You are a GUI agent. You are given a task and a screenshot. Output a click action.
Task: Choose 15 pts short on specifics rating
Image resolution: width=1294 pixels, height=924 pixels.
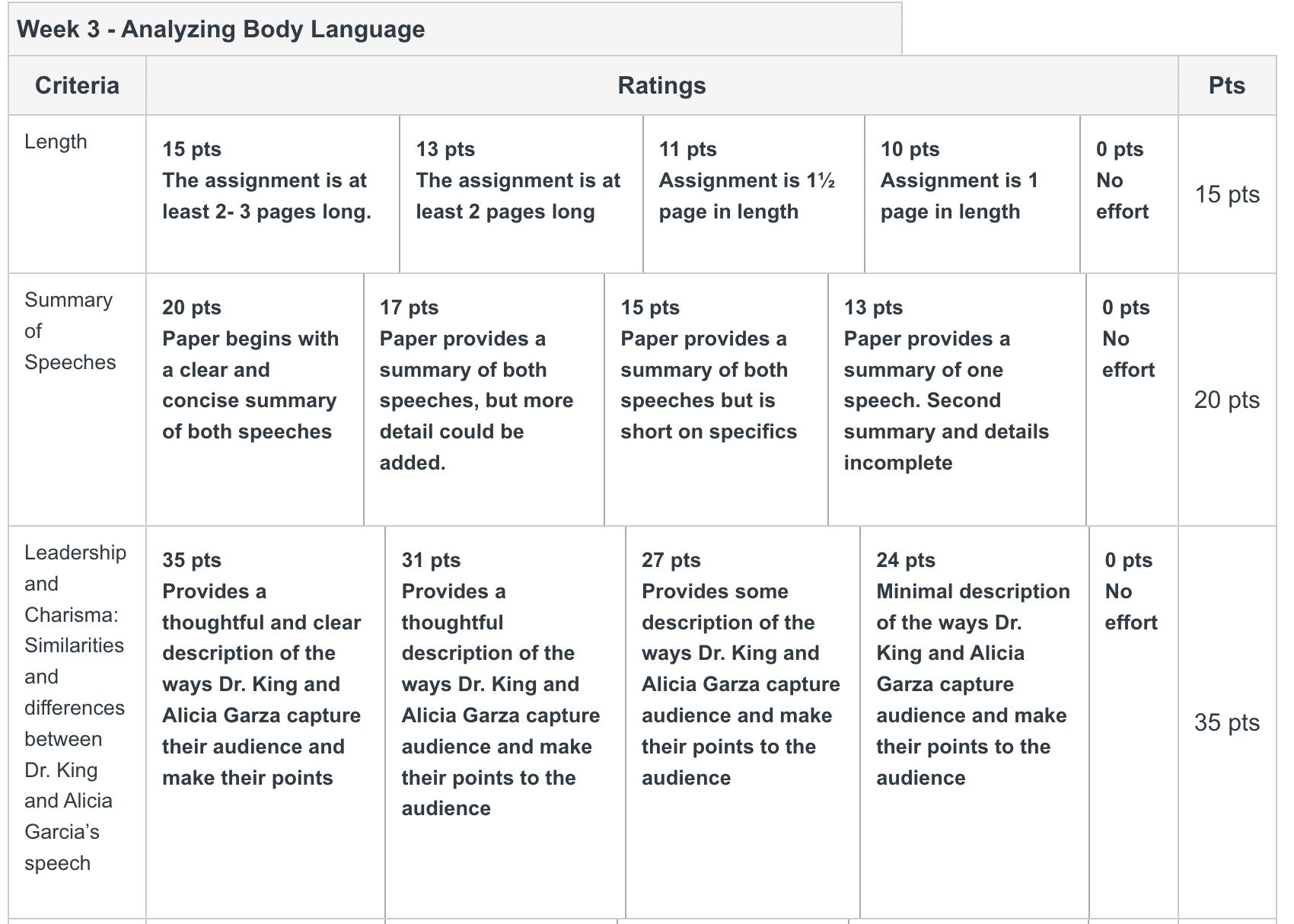716,400
